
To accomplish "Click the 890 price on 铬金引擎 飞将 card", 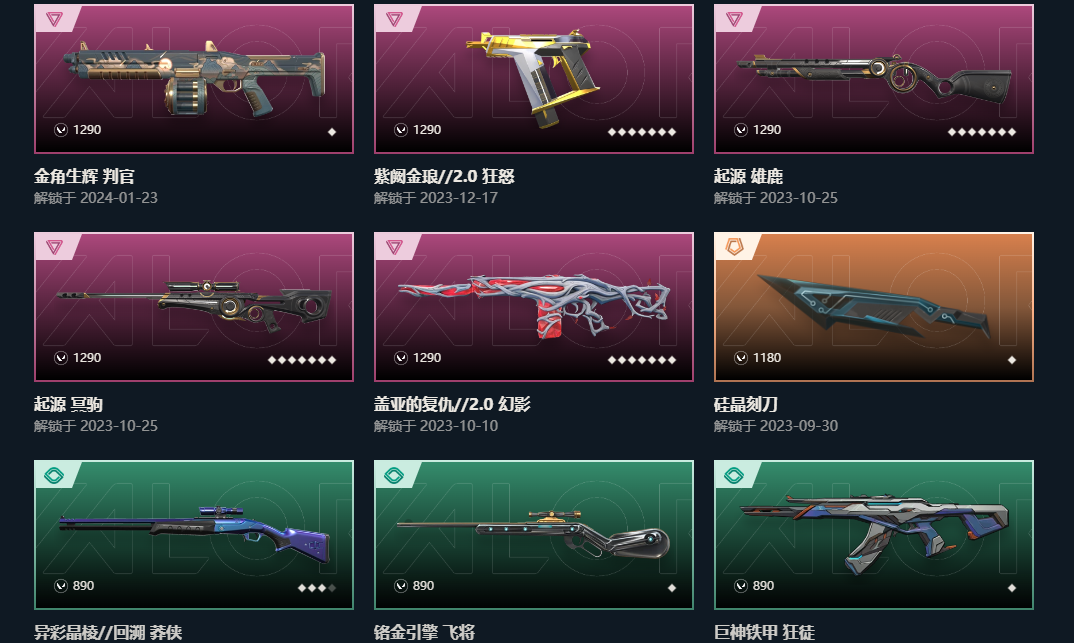I will pyautogui.click(x=423, y=585).
